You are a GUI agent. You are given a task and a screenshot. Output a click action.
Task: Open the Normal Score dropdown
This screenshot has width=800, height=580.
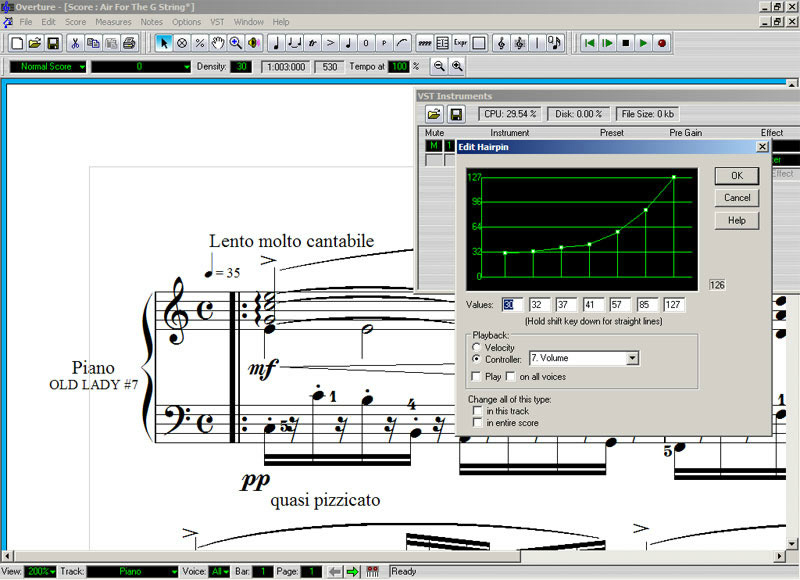click(x=80, y=67)
